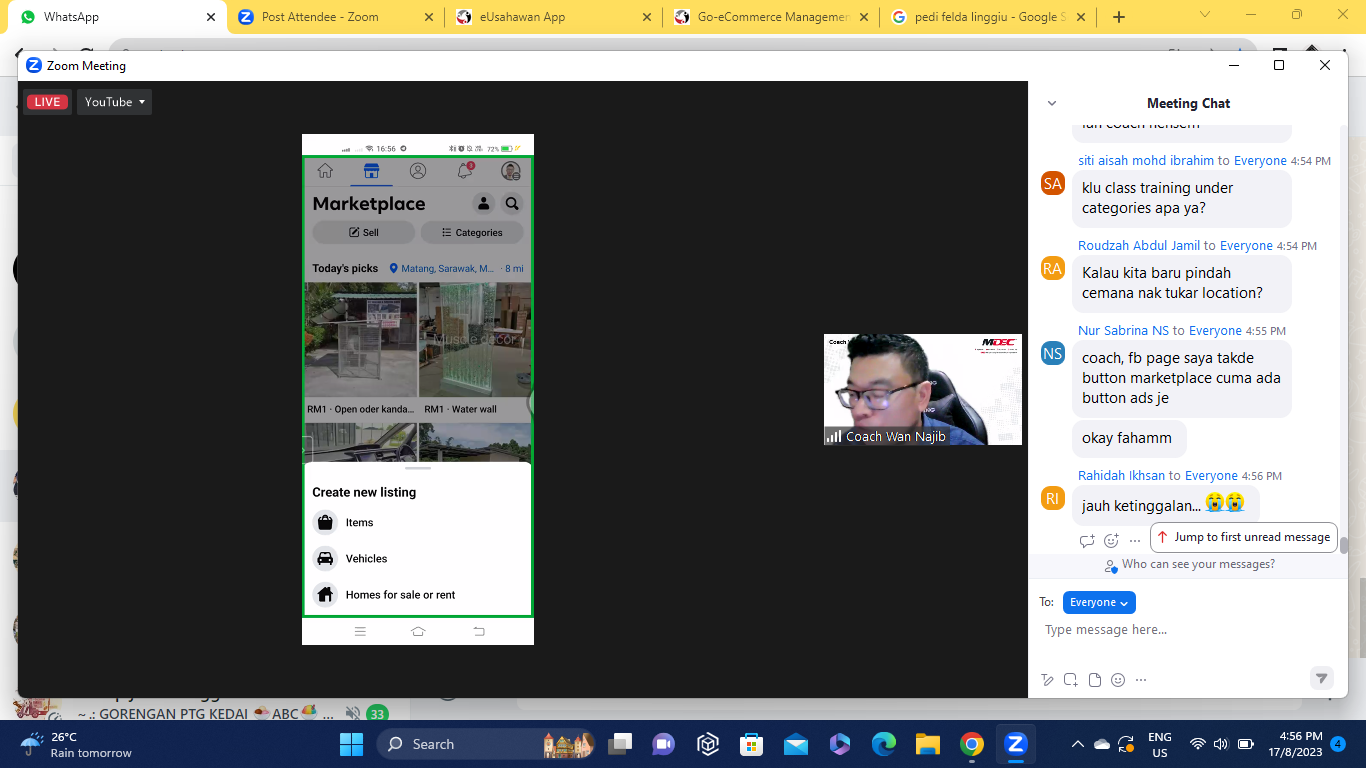Send the chat message with arrow icon

(x=1321, y=678)
